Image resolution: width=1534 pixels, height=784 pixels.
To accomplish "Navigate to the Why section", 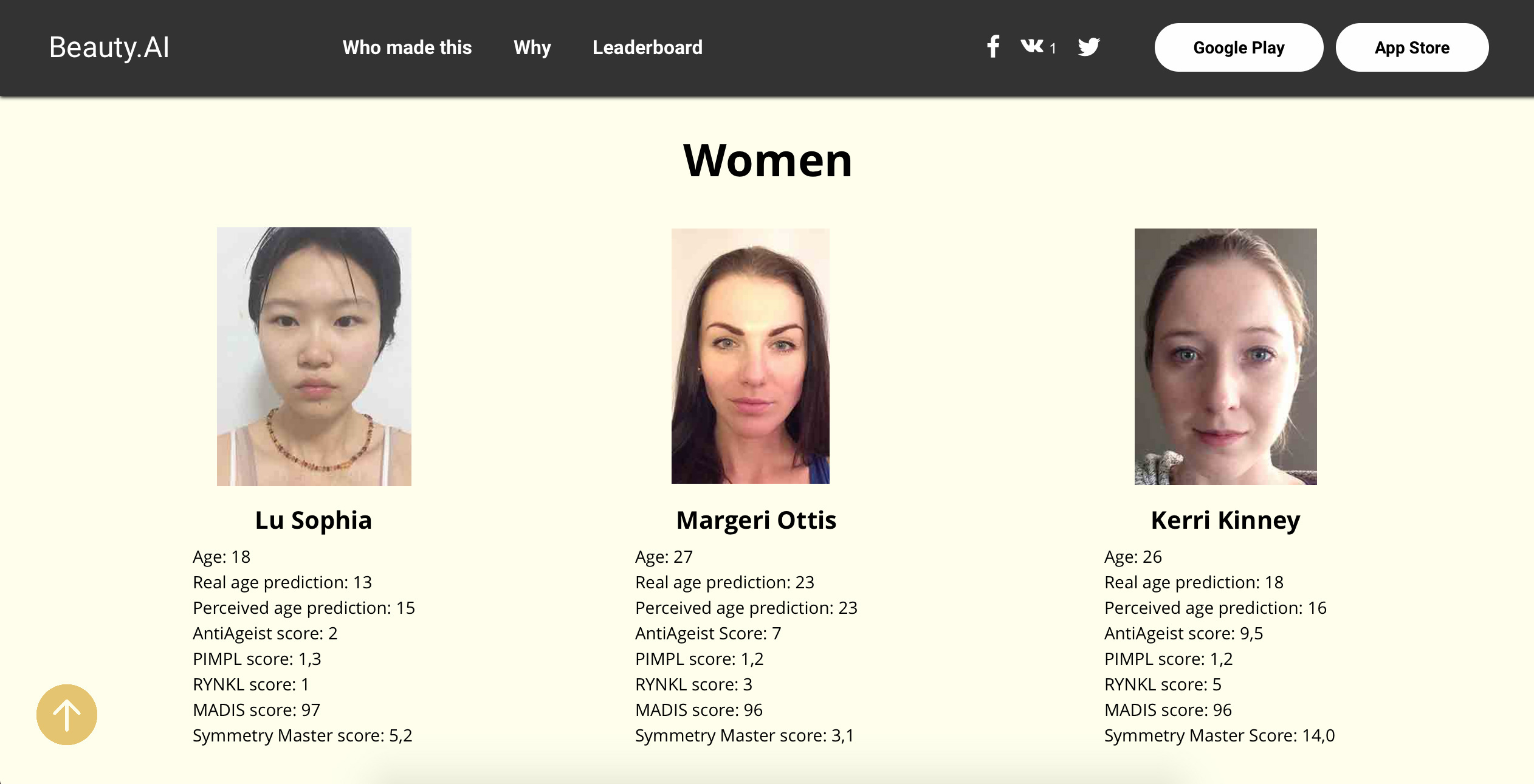I will 532,47.
